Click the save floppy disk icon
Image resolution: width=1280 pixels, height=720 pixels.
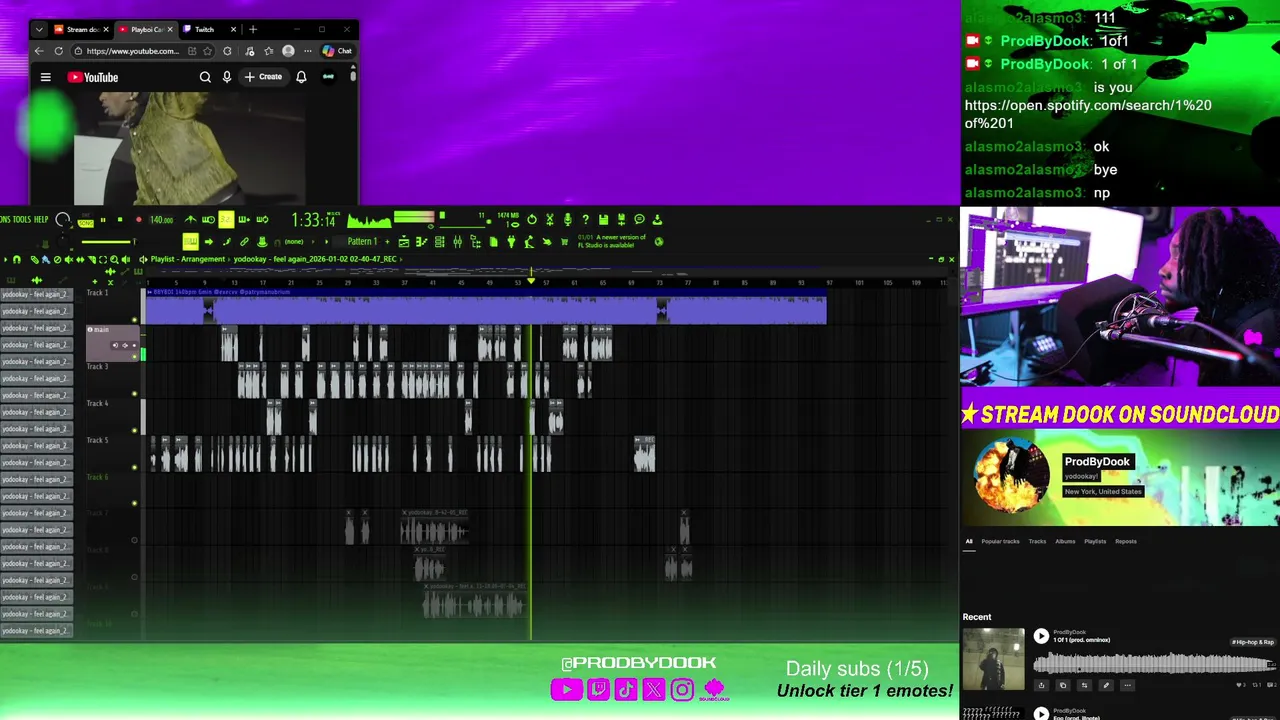pyautogui.click(x=604, y=219)
